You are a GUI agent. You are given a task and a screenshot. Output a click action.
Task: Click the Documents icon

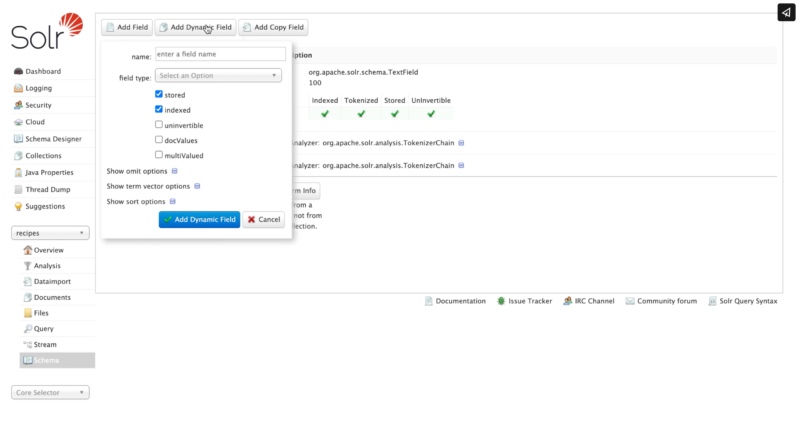click(x=28, y=297)
